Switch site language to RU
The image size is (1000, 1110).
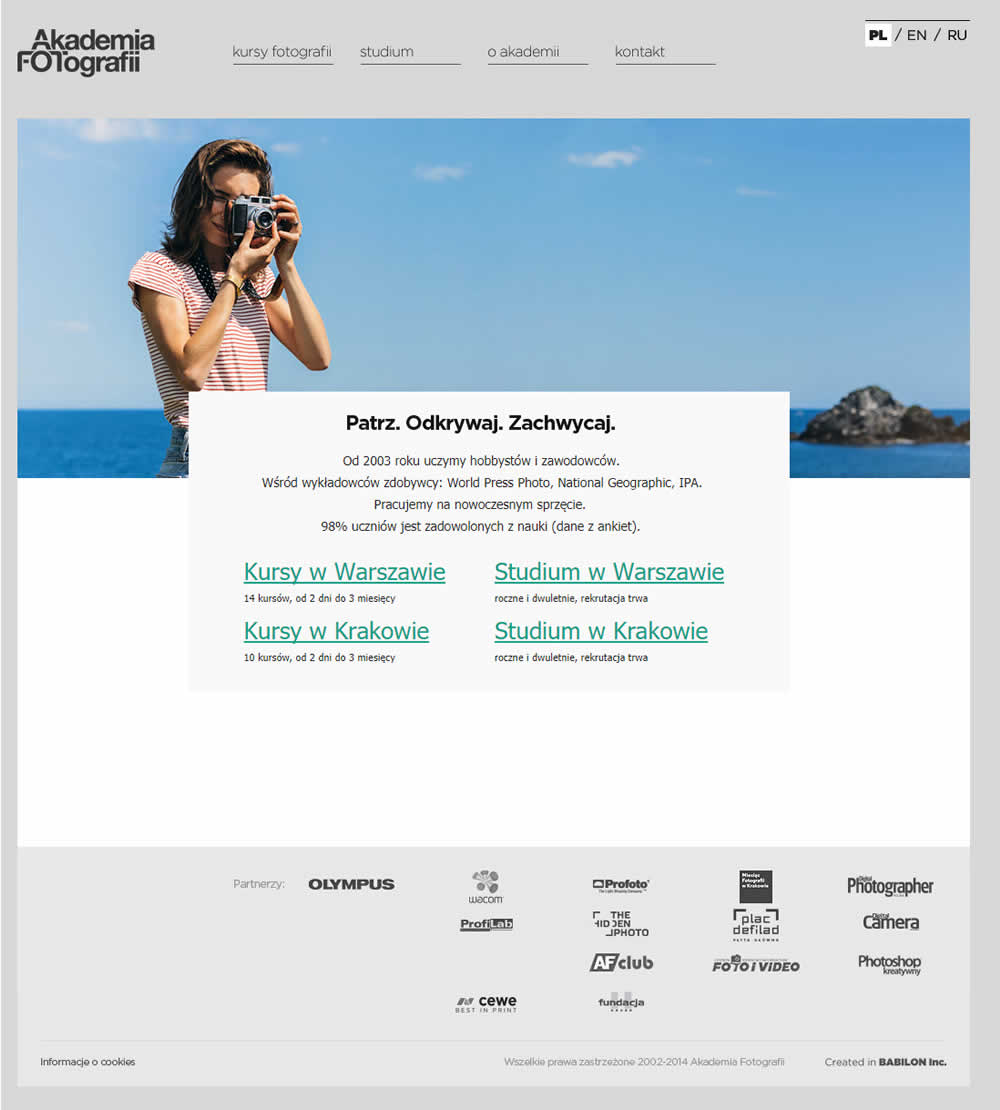(957, 35)
